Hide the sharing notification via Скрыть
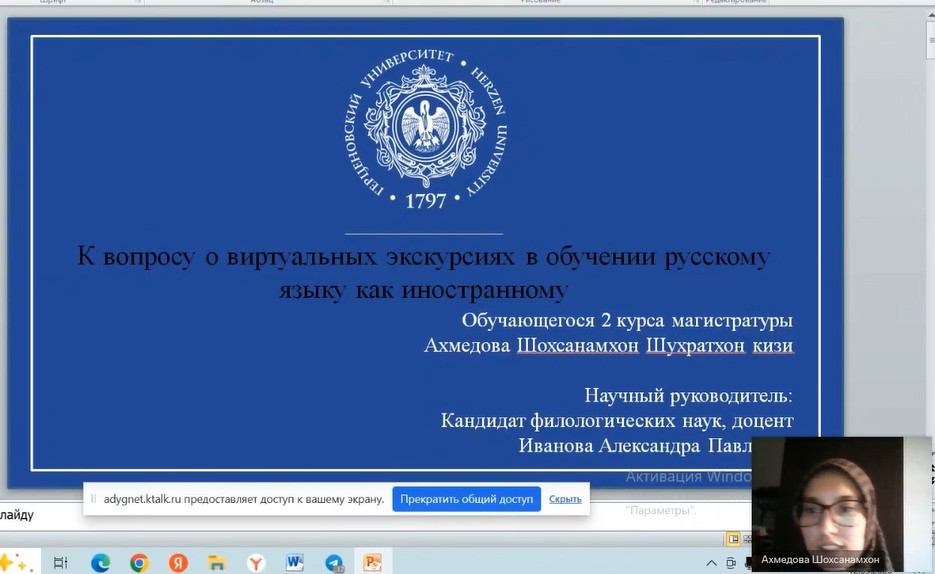 [565, 499]
